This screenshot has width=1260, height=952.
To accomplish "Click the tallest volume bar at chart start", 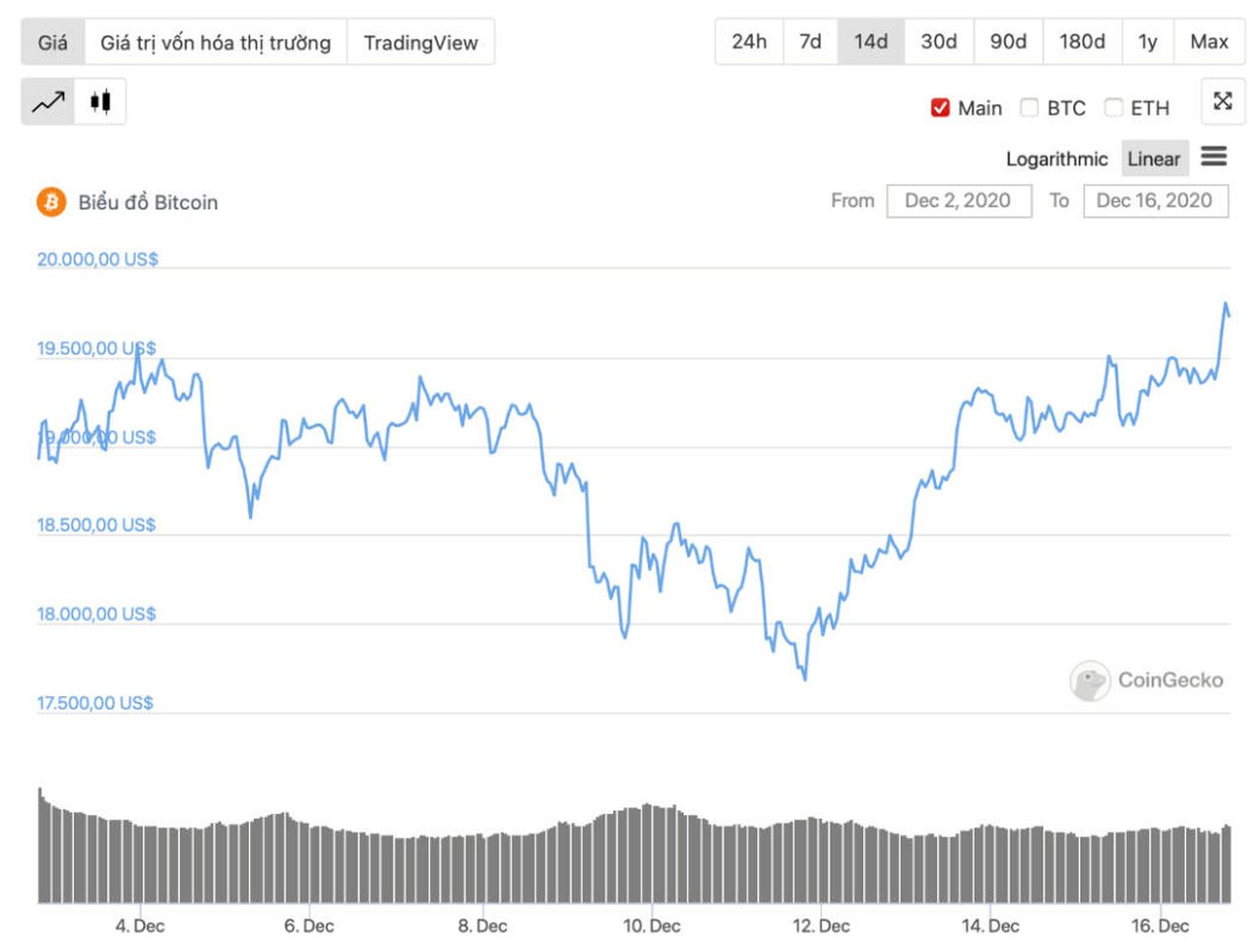I will click(x=40, y=845).
